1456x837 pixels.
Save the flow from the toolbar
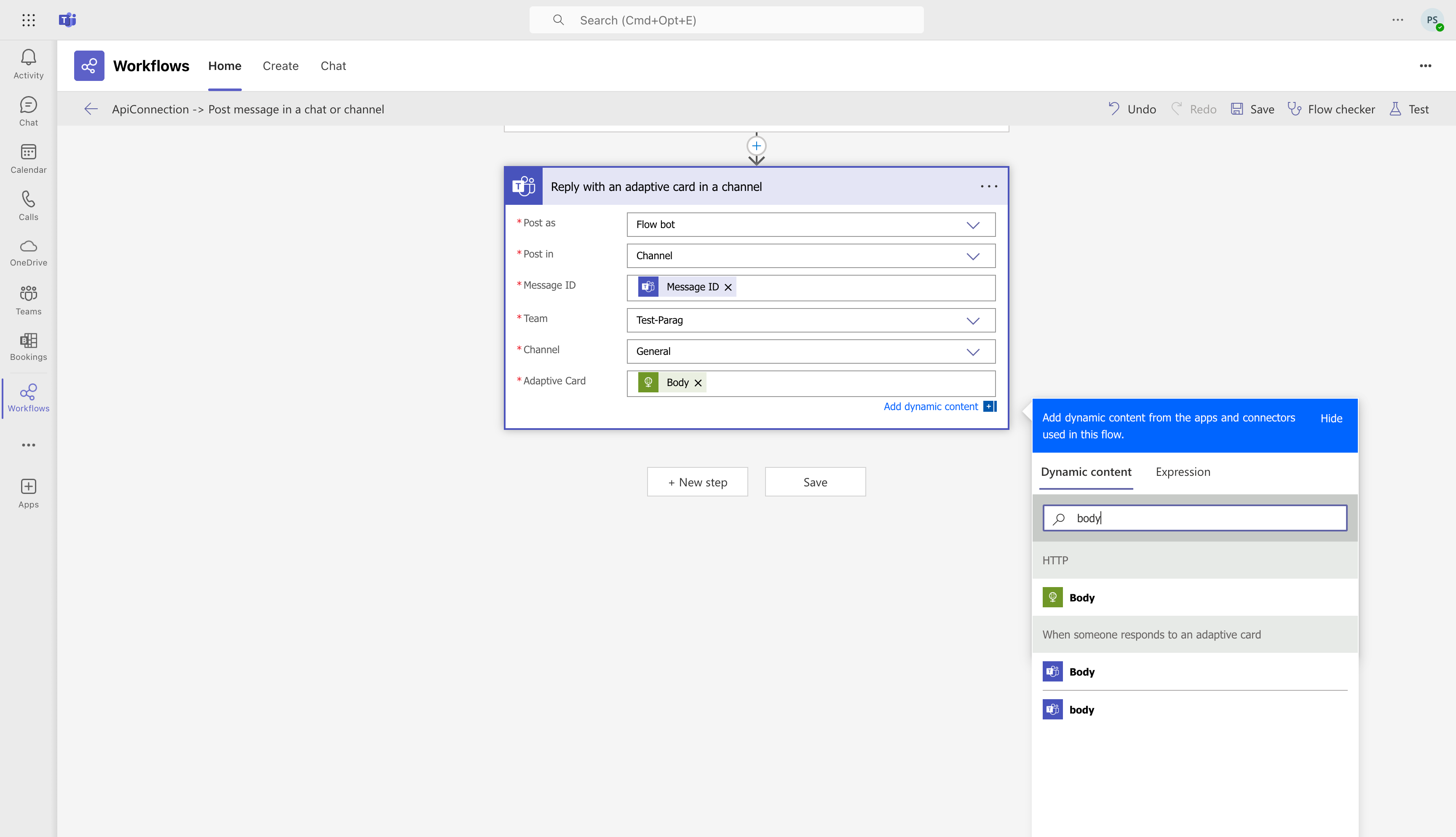click(x=1252, y=109)
